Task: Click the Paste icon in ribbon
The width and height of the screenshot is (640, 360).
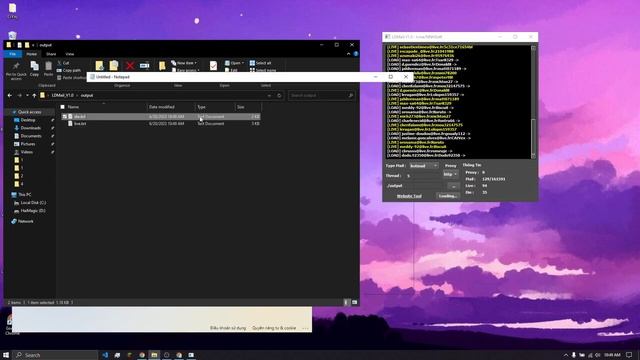Action: (x=49, y=66)
